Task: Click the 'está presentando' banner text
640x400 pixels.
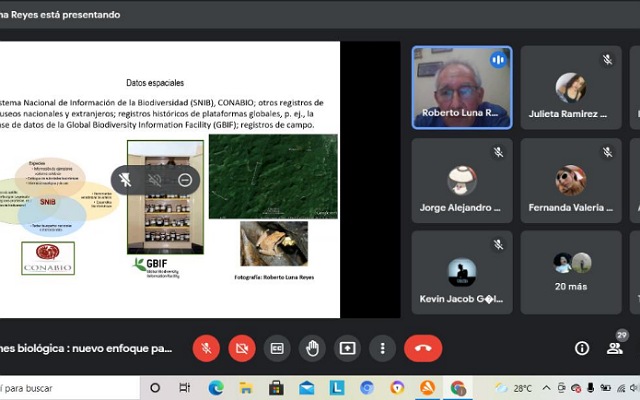Action: point(79,15)
